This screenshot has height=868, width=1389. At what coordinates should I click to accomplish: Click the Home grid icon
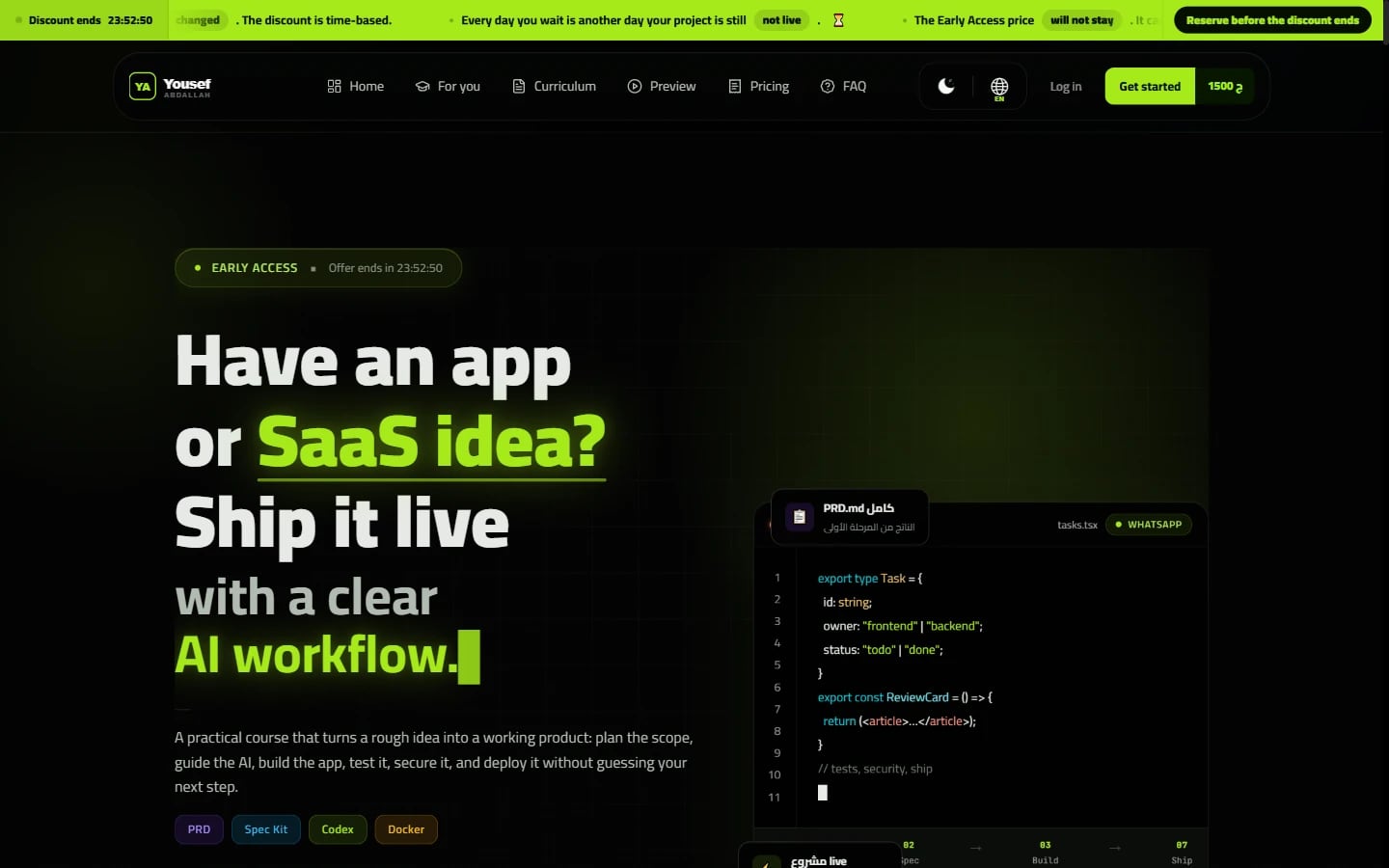[335, 86]
